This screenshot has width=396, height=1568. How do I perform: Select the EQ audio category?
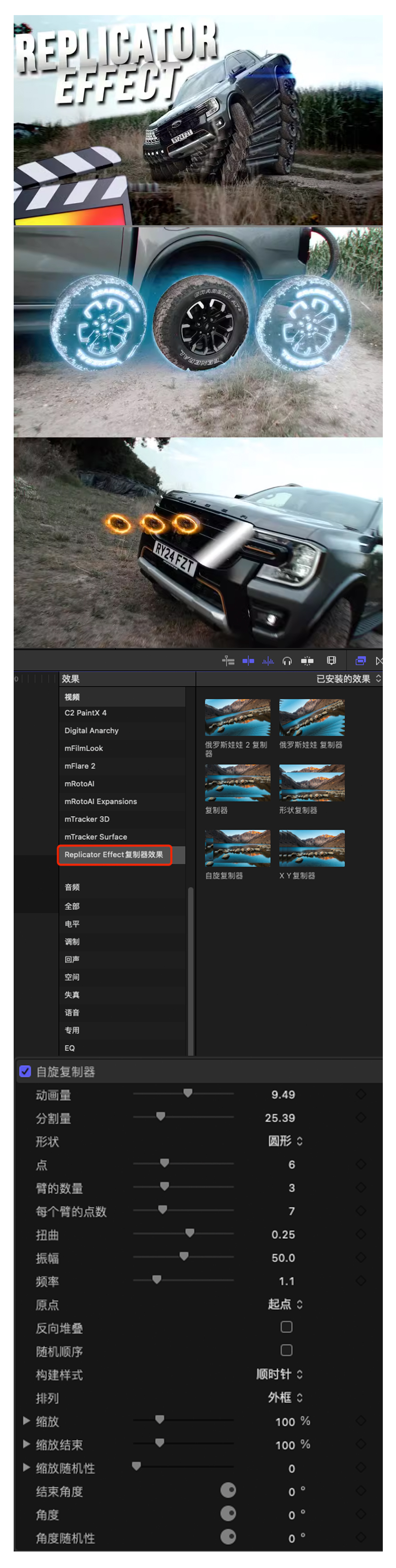[122, 1048]
